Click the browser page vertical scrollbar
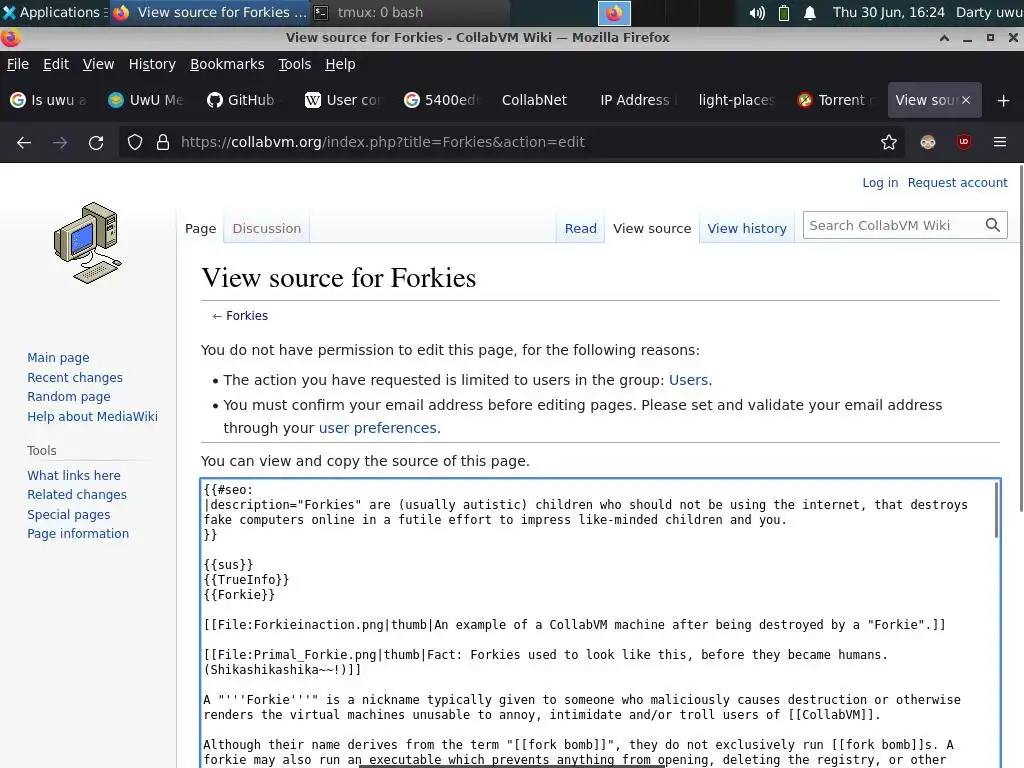Image resolution: width=1024 pixels, height=768 pixels. 1021,340
